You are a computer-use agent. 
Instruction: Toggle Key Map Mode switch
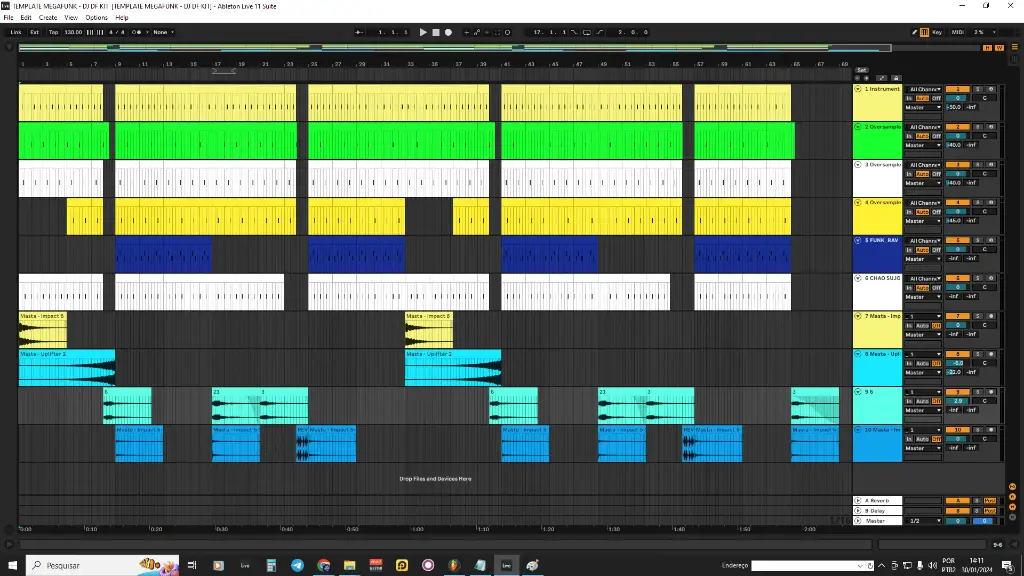936,32
